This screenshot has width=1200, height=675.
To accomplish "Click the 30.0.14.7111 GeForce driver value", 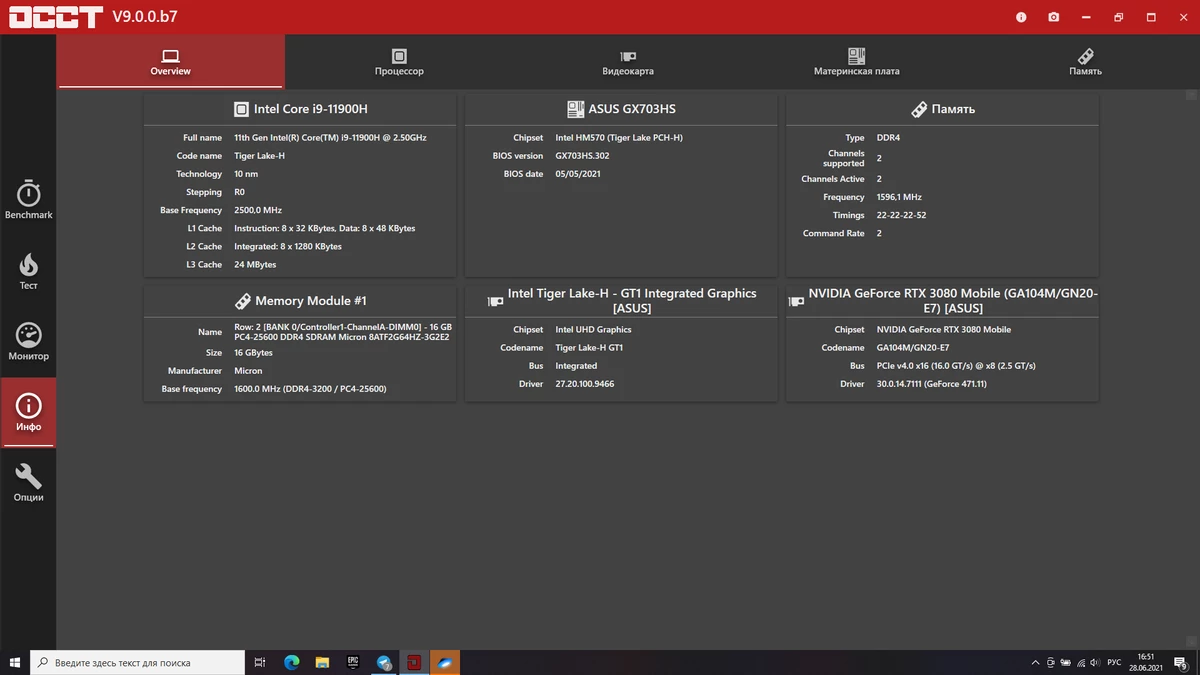I will pyautogui.click(x=932, y=384).
